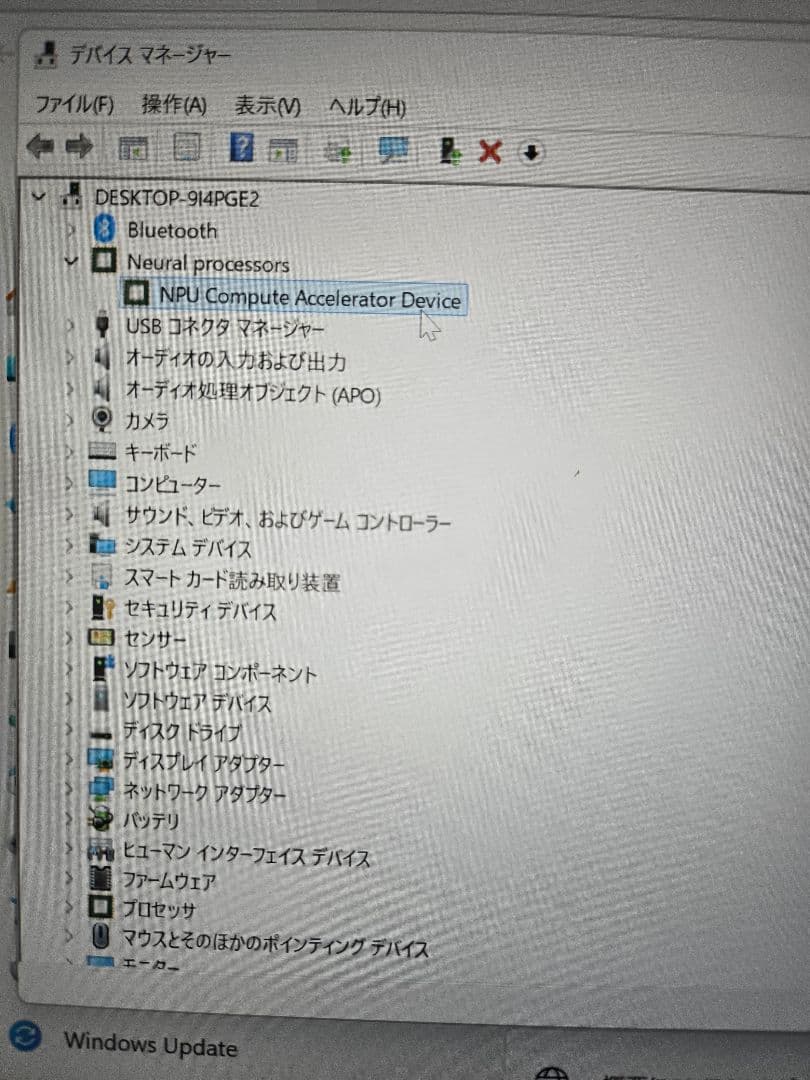
Task: Expand the キーボード category
Action: click(71, 452)
